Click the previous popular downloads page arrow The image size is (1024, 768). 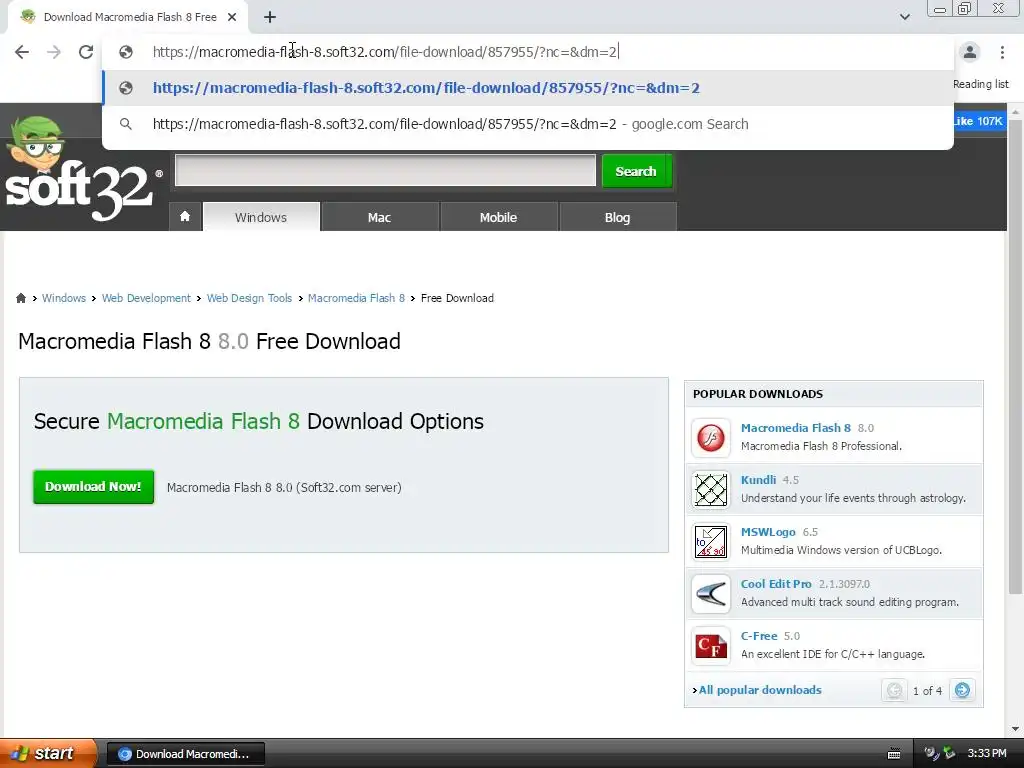coord(894,690)
